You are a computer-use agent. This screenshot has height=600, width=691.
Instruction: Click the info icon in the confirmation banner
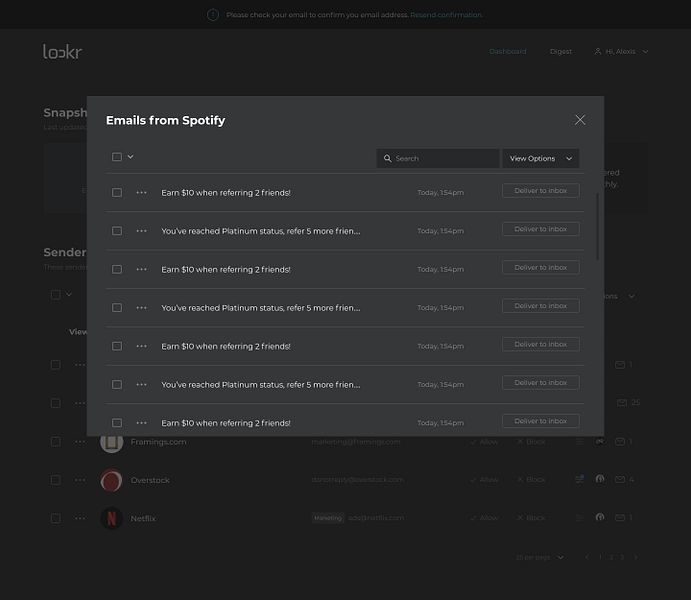coord(213,15)
